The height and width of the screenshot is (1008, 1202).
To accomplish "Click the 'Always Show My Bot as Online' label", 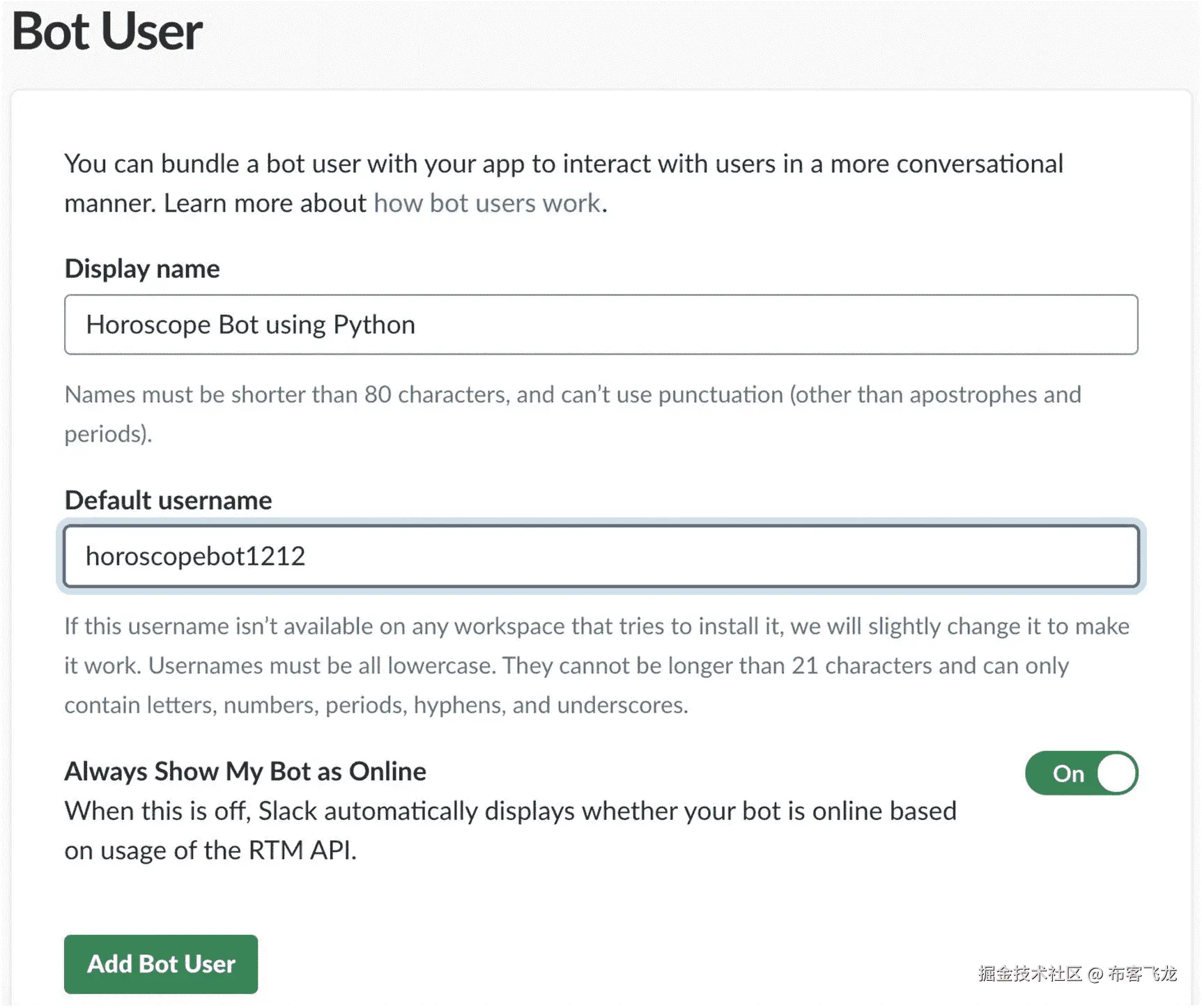I will pyautogui.click(x=245, y=771).
